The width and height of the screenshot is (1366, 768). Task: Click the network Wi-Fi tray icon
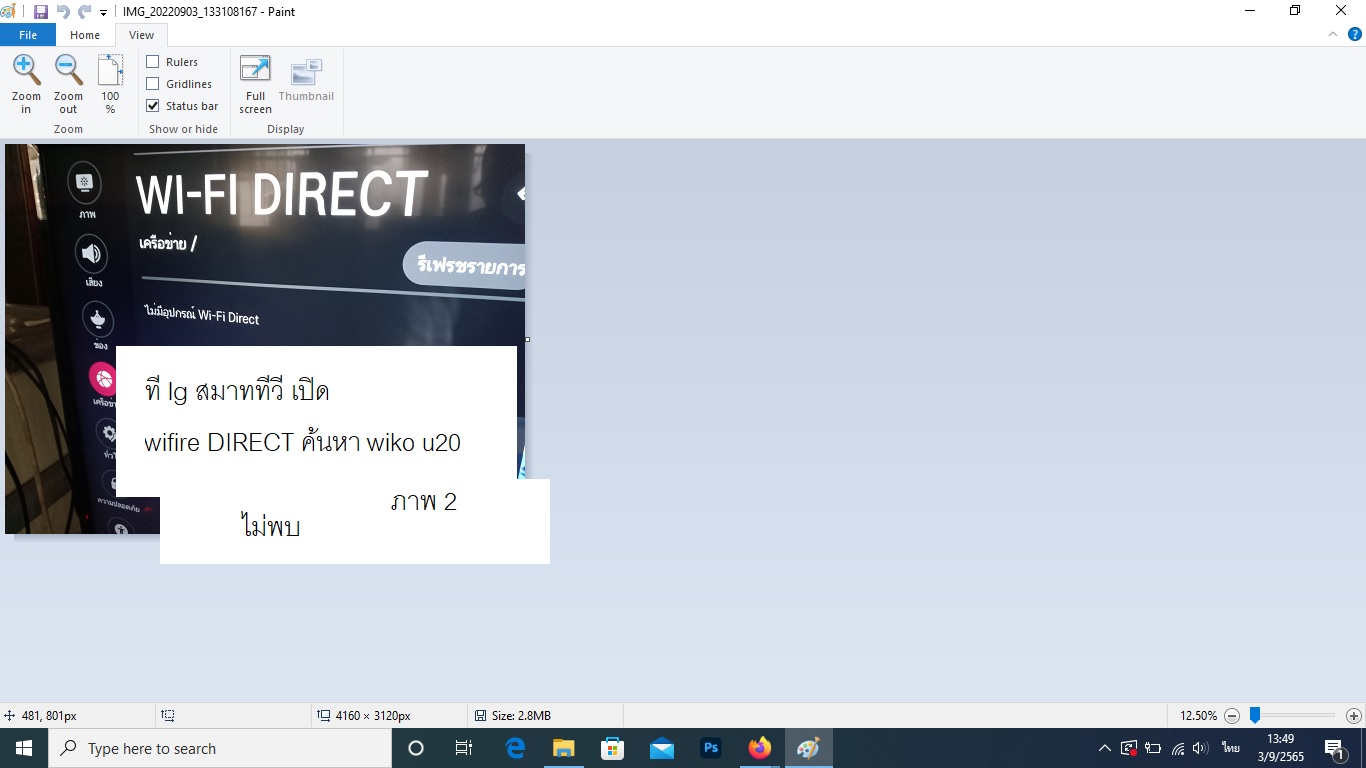(1178, 748)
